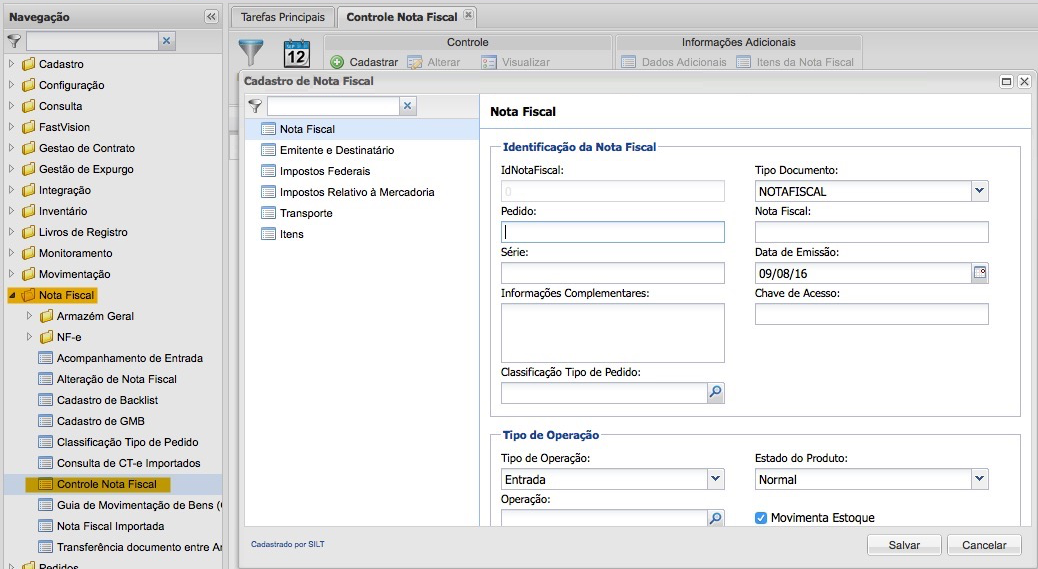Image resolution: width=1038 pixels, height=569 pixels.
Task: Click the large funnel filter icon in the toolbar
Action: pos(251,52)
